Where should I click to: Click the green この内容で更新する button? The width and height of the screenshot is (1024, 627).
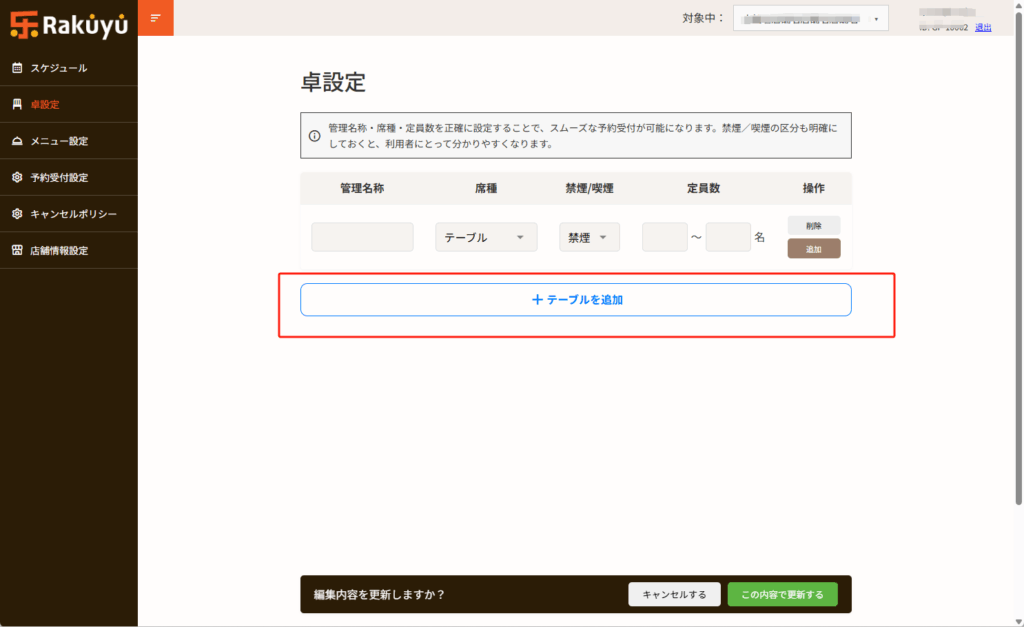click(x=782, y=594)
